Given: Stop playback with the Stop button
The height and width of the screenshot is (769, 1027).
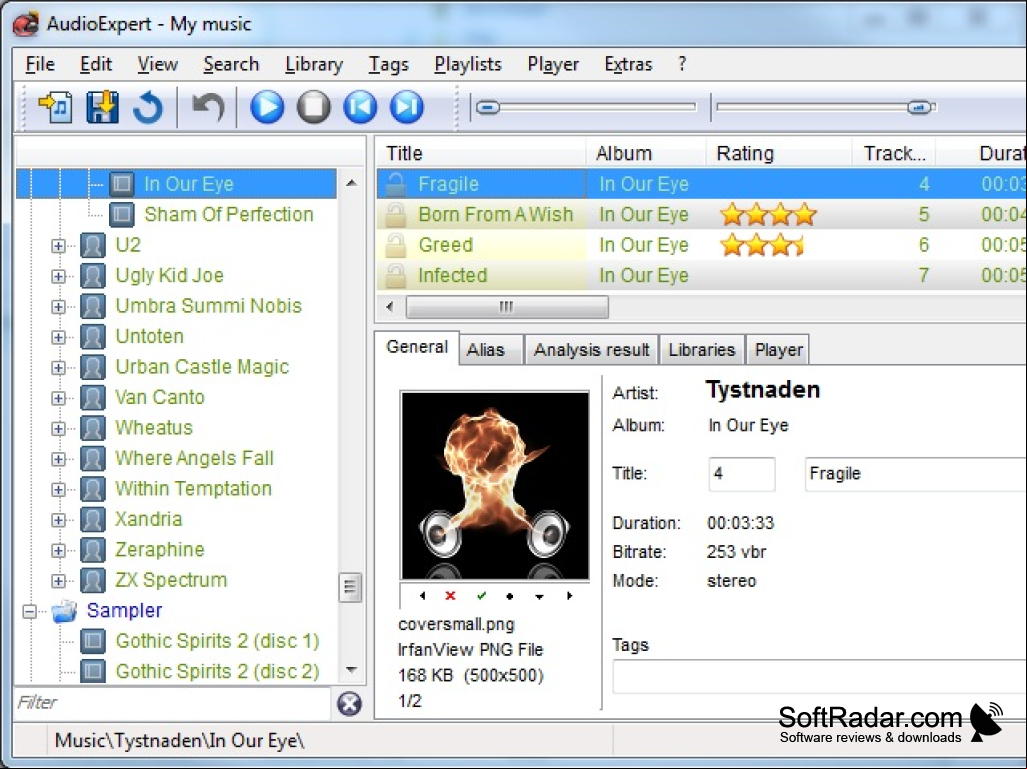Looking at the screenshot, I should [314, 107].
